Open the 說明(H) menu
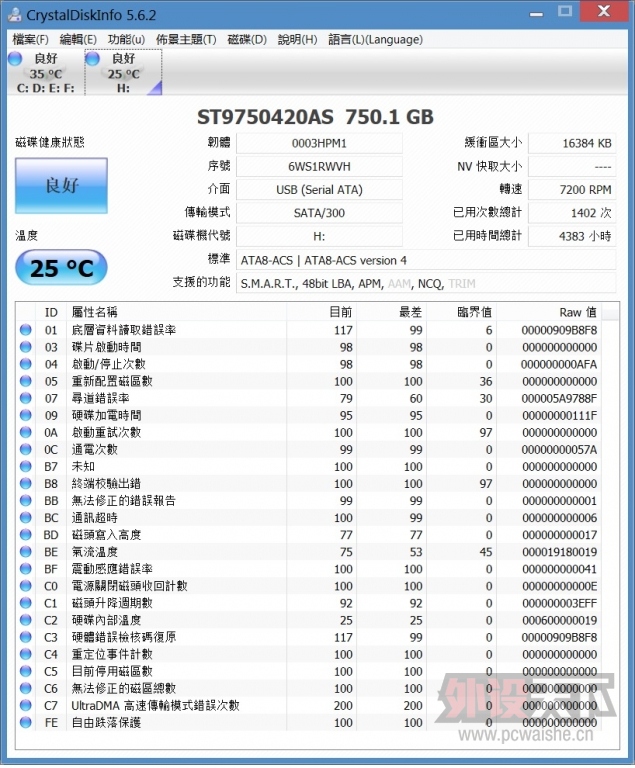 click(x=297, y=40)
